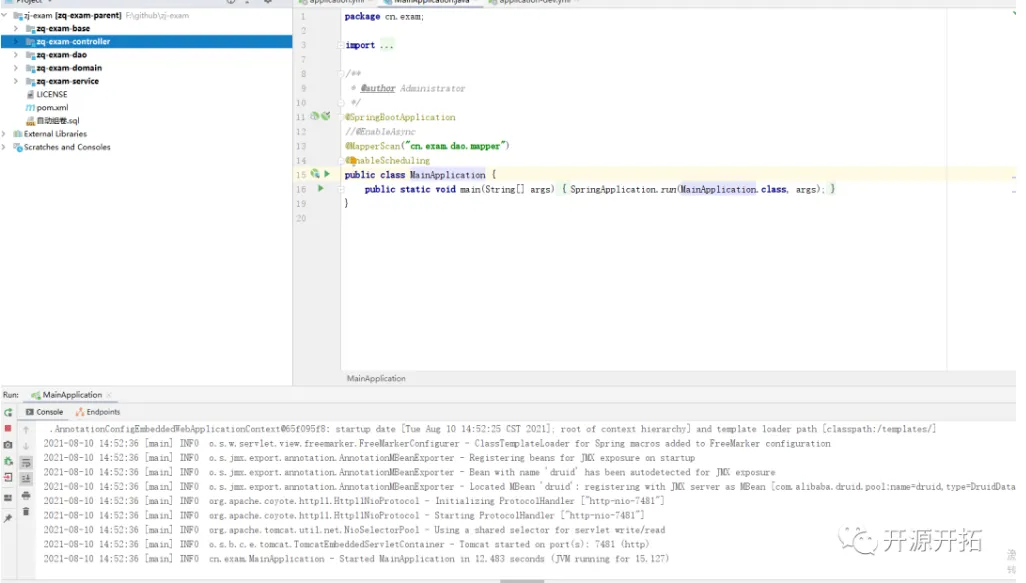1026x583 pixels.
Task: Close the MainApplication run tab
Action: (x=109, y=395)
